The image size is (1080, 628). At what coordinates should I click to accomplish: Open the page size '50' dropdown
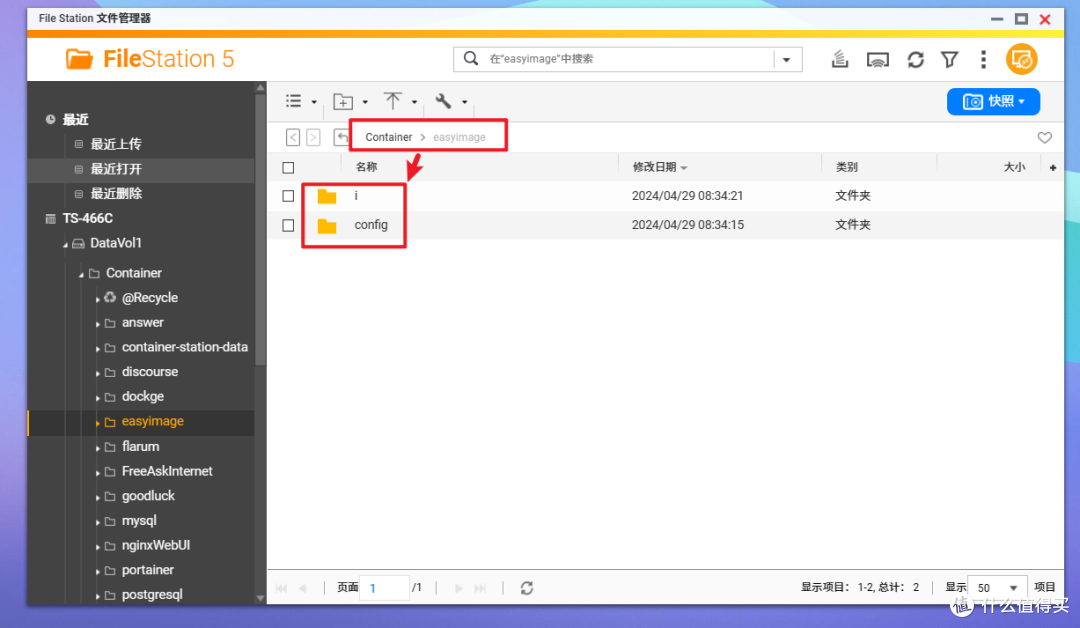[x=997, y=588]
